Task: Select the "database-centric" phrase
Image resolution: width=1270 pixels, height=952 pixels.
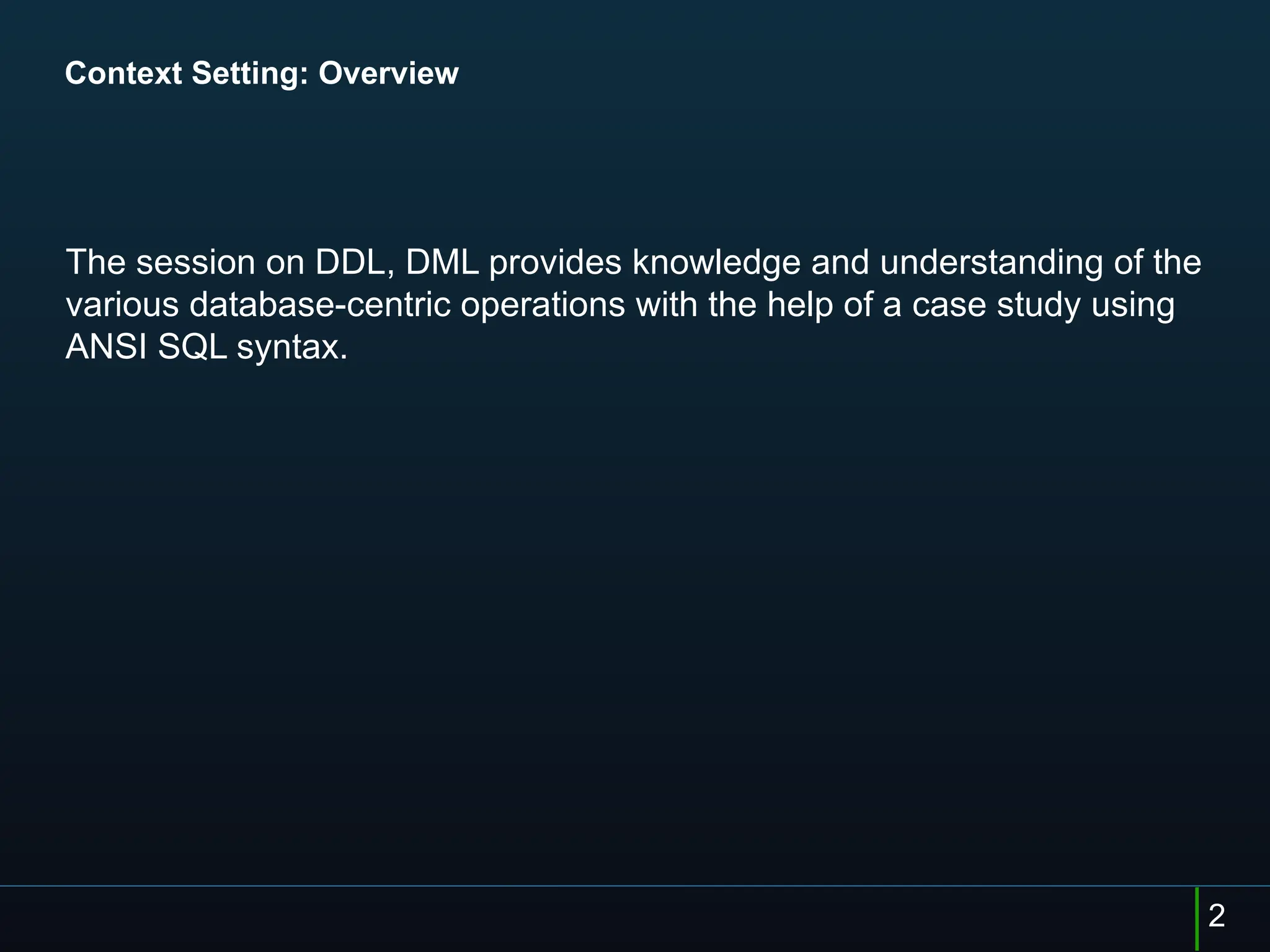Action: coord(319,304)
